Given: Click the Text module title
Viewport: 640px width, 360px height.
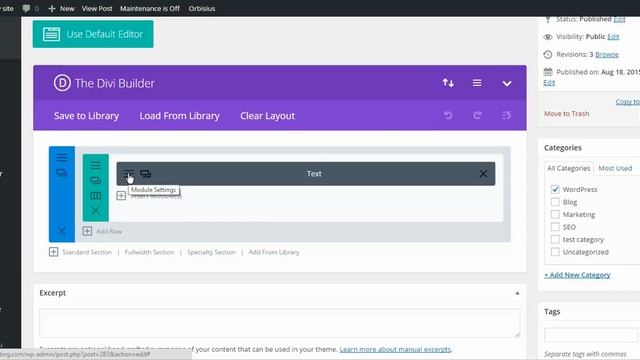Looking at the screenshot, I should pos(314,174).
